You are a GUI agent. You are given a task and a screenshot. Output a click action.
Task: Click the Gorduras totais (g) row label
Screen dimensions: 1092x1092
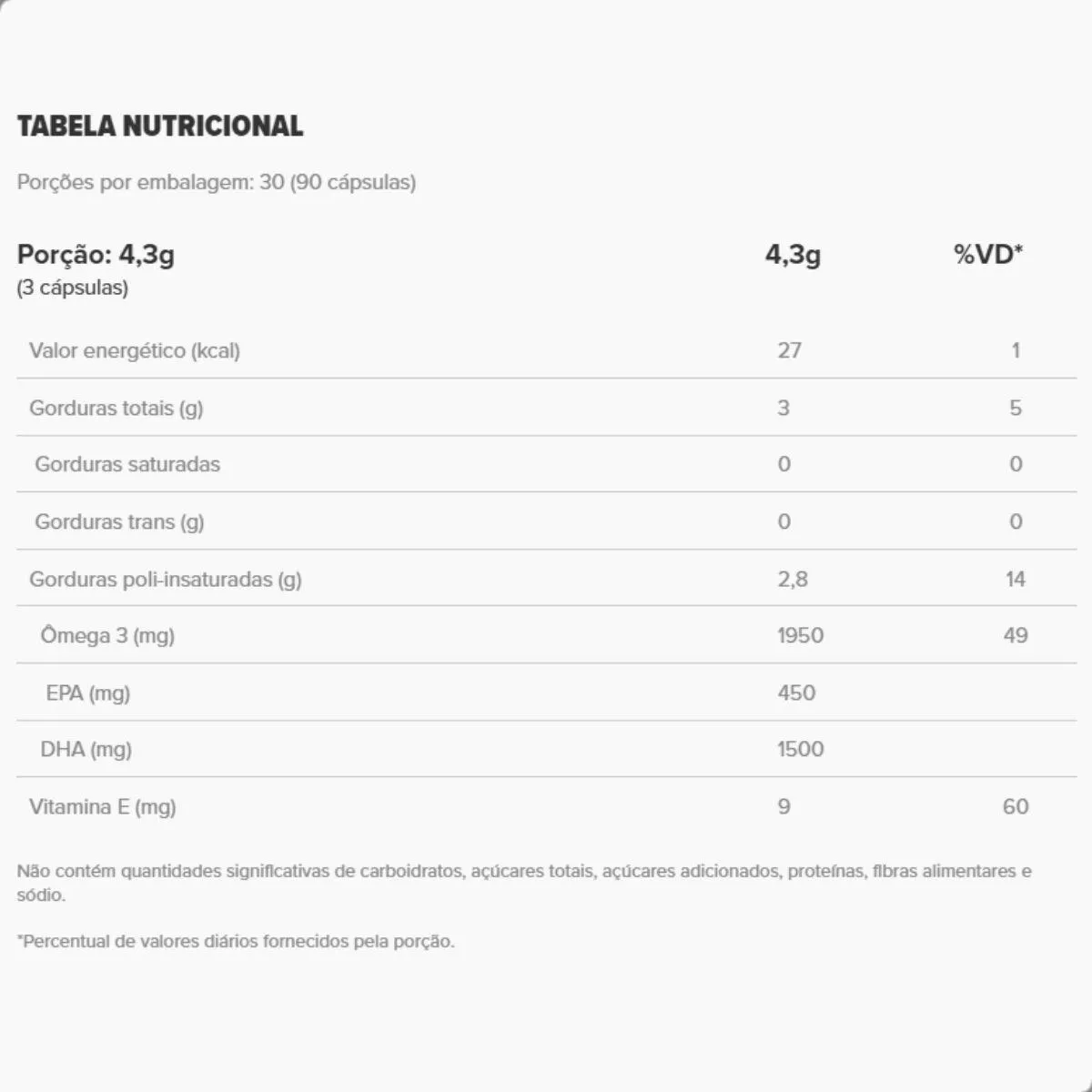click(116, 408)
